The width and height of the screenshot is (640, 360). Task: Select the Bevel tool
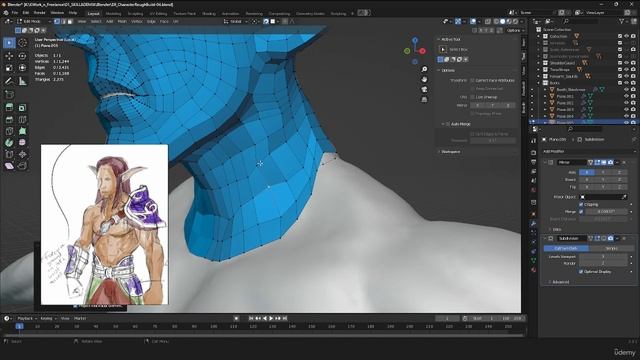pos(9,120)
